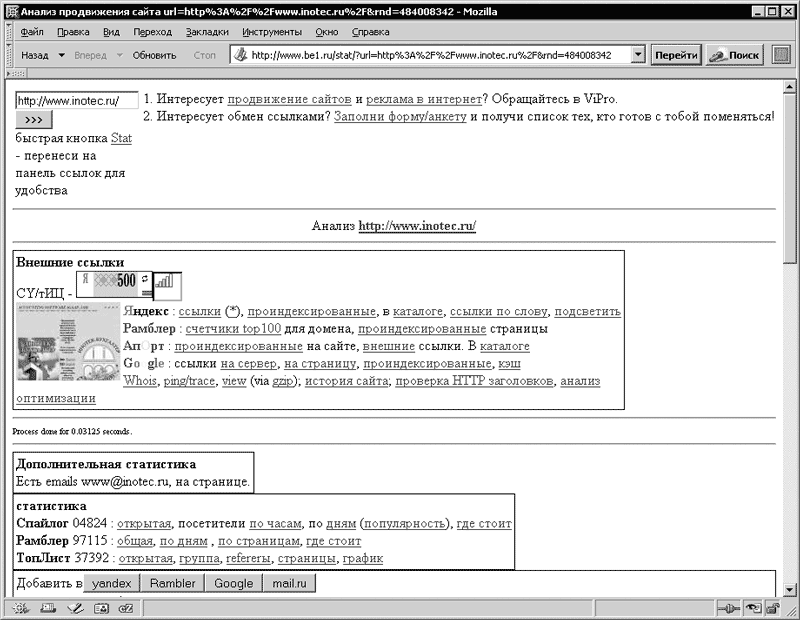Viewport: 800px width, 620px height.
Task: Click the page icon beside the URL
Action: (241, 55)
